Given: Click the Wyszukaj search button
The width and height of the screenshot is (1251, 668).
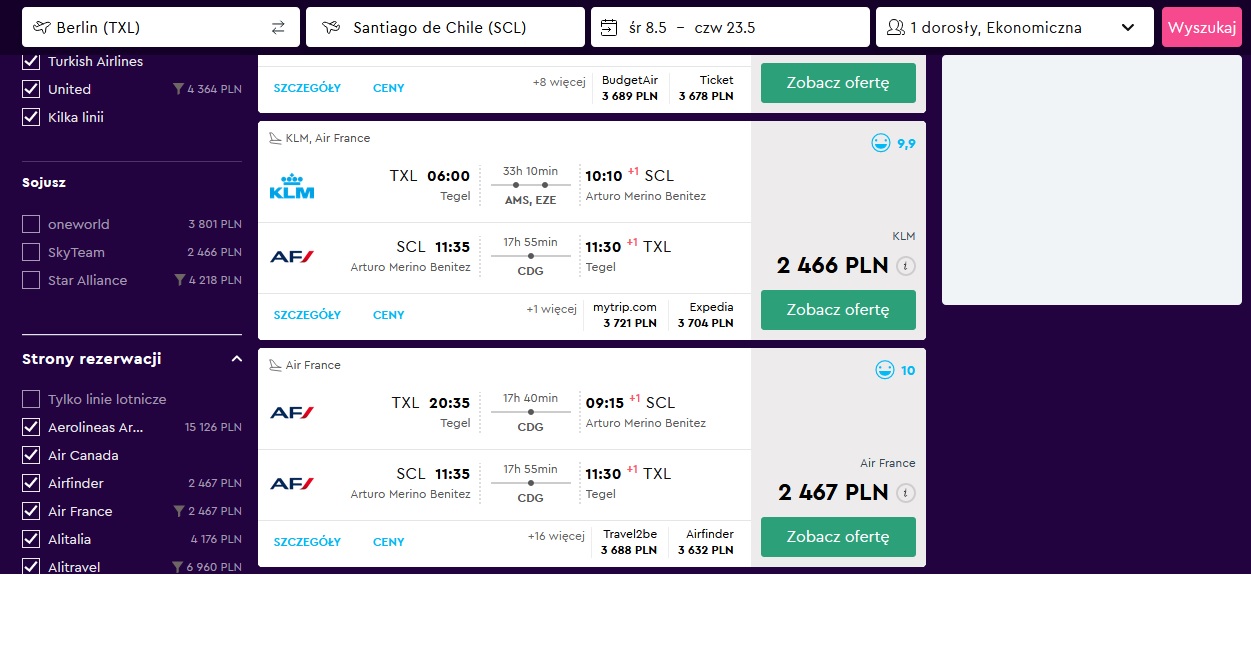Looking at the screenshot, I should tap(1202, 28).
